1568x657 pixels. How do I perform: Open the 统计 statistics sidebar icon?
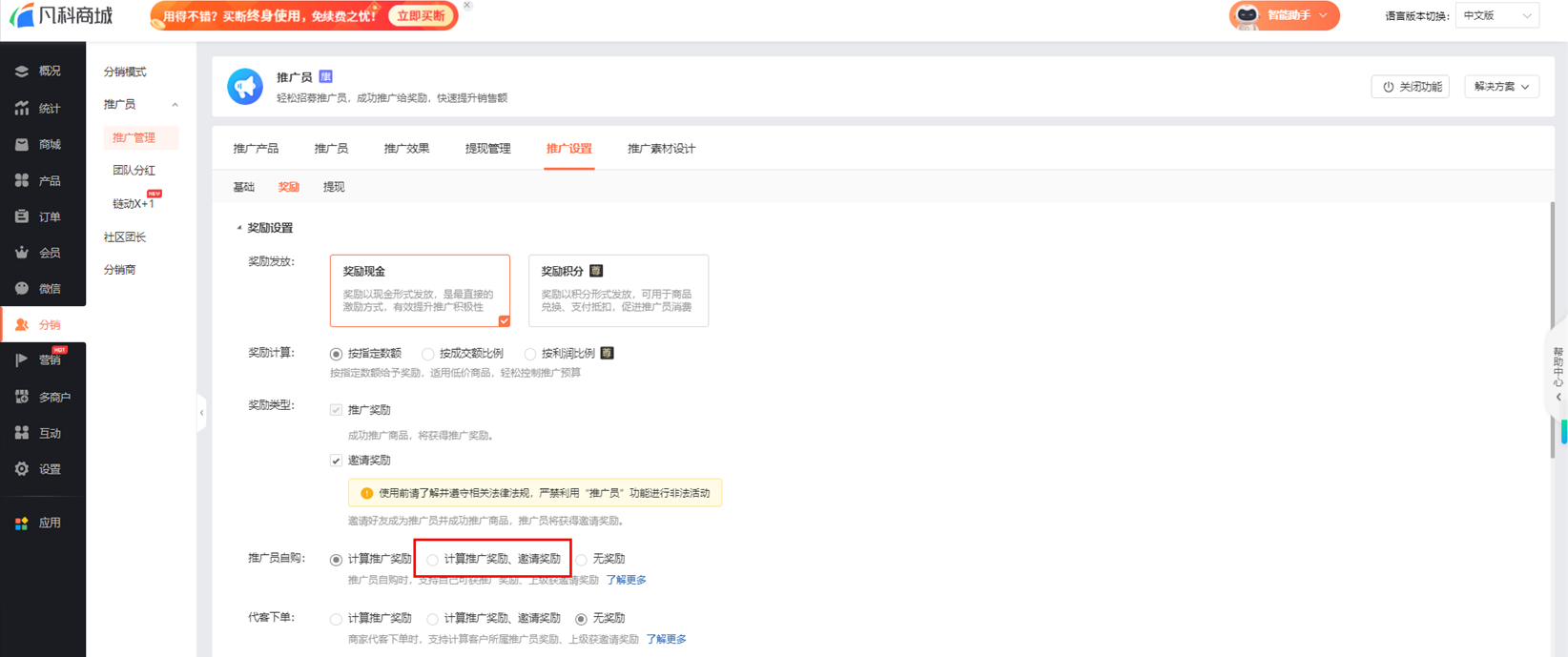[21, 108]
